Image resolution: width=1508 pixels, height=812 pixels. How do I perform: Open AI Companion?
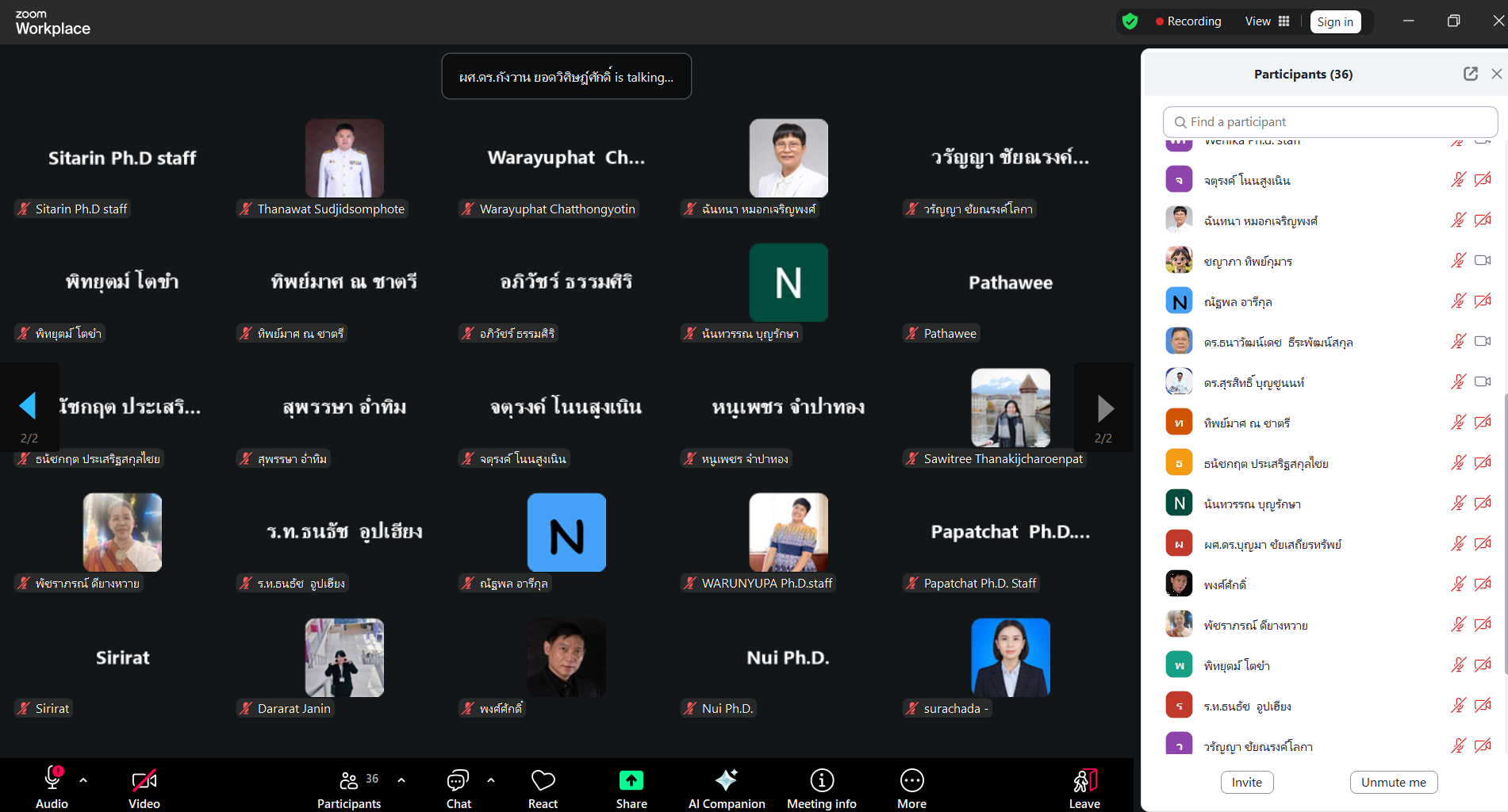point(726,788)
